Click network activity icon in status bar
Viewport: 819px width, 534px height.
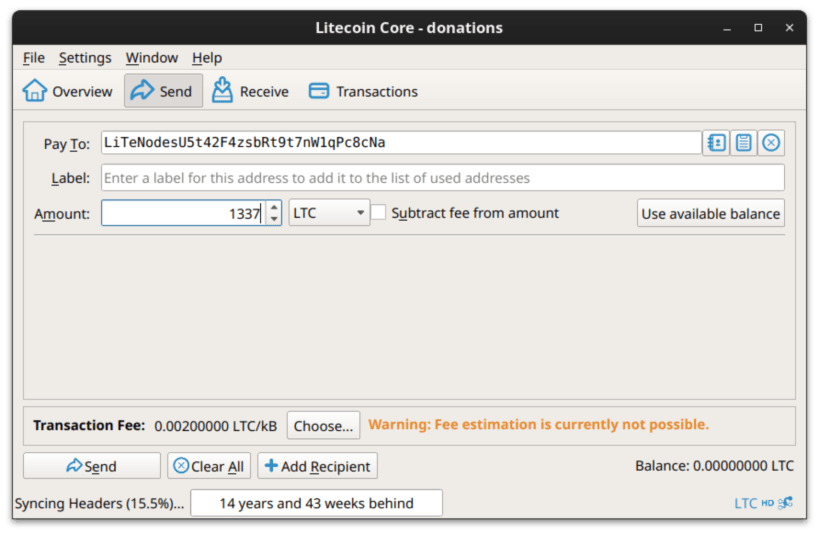pos(785,503)
